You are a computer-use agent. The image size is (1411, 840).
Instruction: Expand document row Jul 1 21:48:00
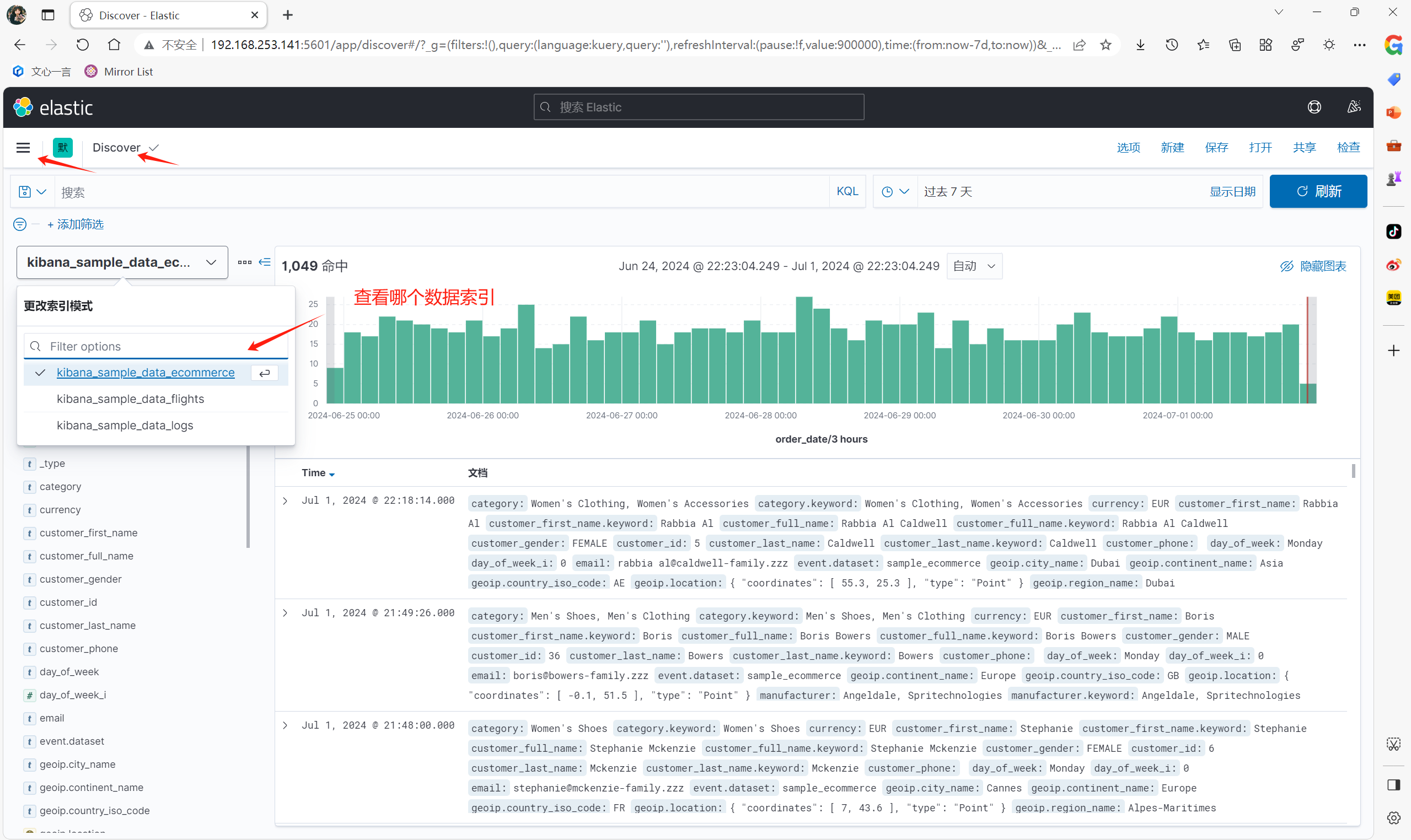coord(286,726)
